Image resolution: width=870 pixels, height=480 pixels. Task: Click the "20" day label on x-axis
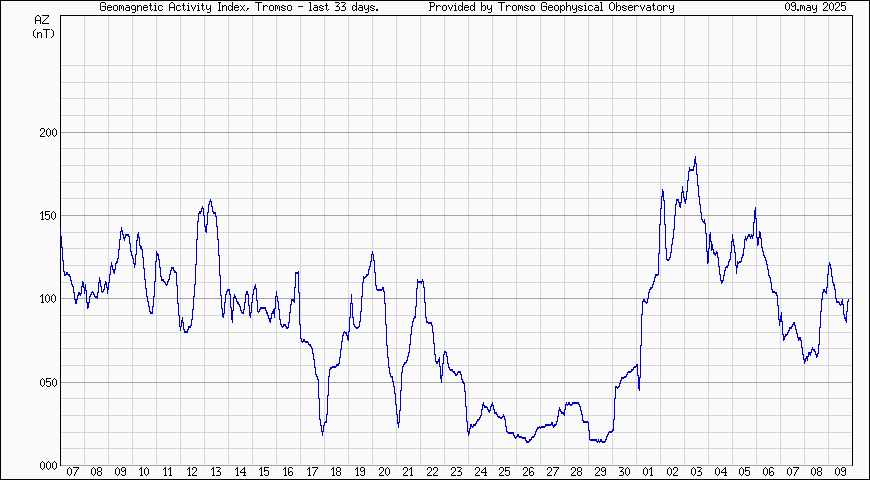384,472
